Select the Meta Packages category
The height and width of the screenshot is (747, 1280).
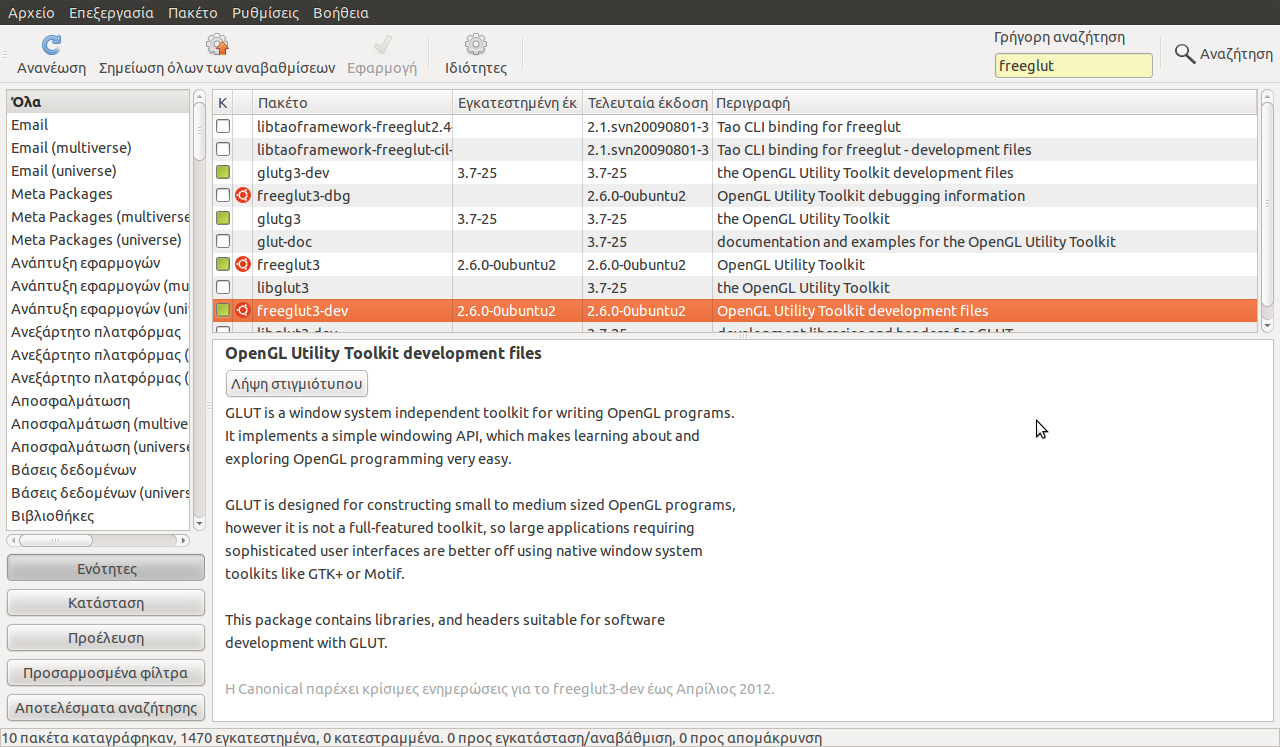[x=98, y=194]
